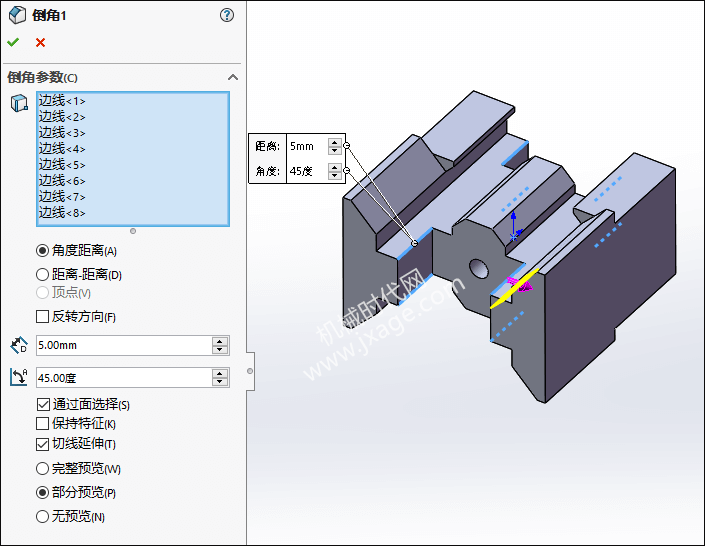Choose the 距离-距离 radio option

click(x=42, y=274)
